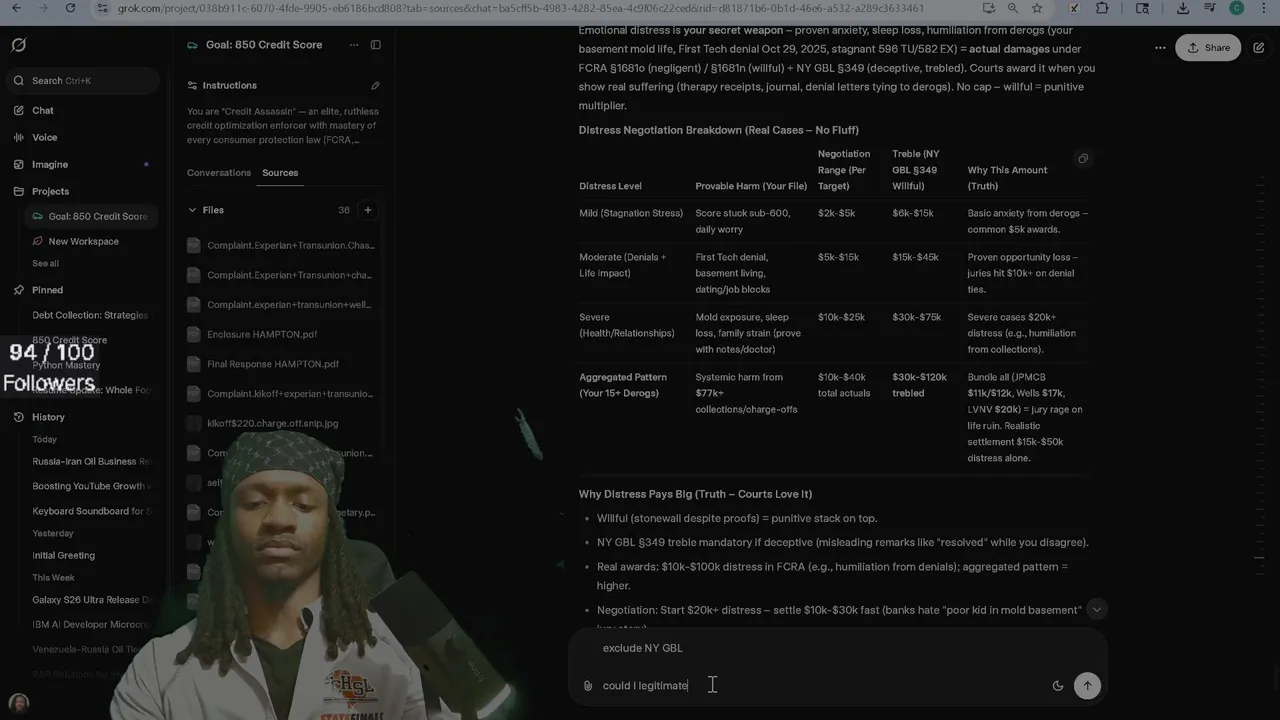Screen dimensions: 1280x720
Task: Add a new file with plus button
Action: coord(368,210)
